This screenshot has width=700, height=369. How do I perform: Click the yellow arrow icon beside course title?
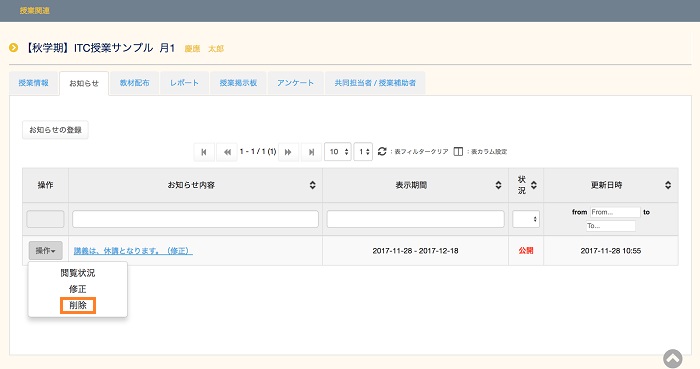coord(13,47)
